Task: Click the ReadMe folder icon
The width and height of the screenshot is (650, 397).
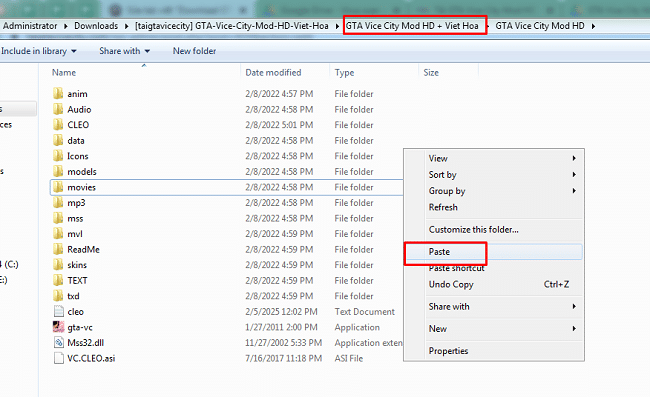Action: [x=58, y=249]
